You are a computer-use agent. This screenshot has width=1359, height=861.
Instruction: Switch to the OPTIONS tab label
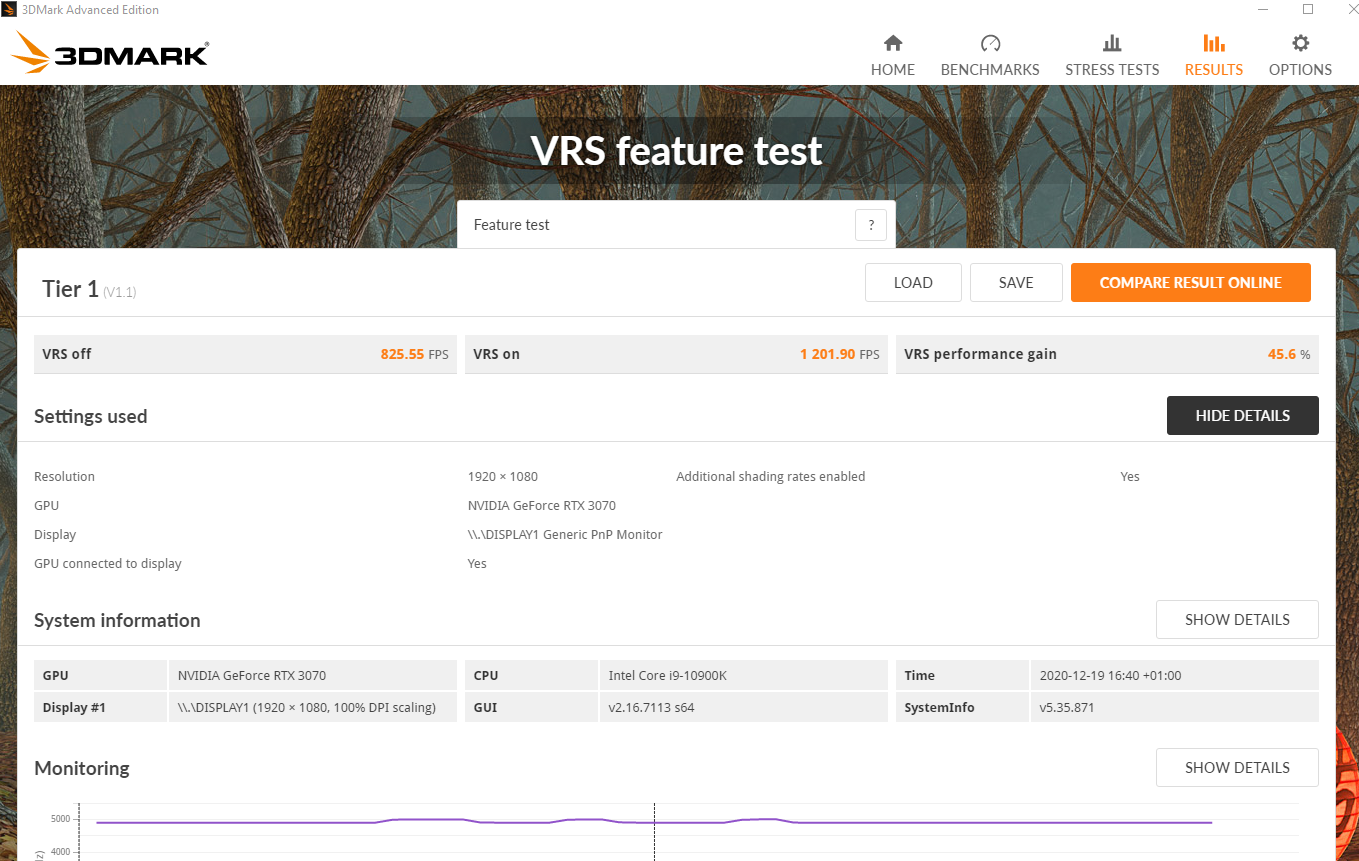click(x=1300, y=70)
